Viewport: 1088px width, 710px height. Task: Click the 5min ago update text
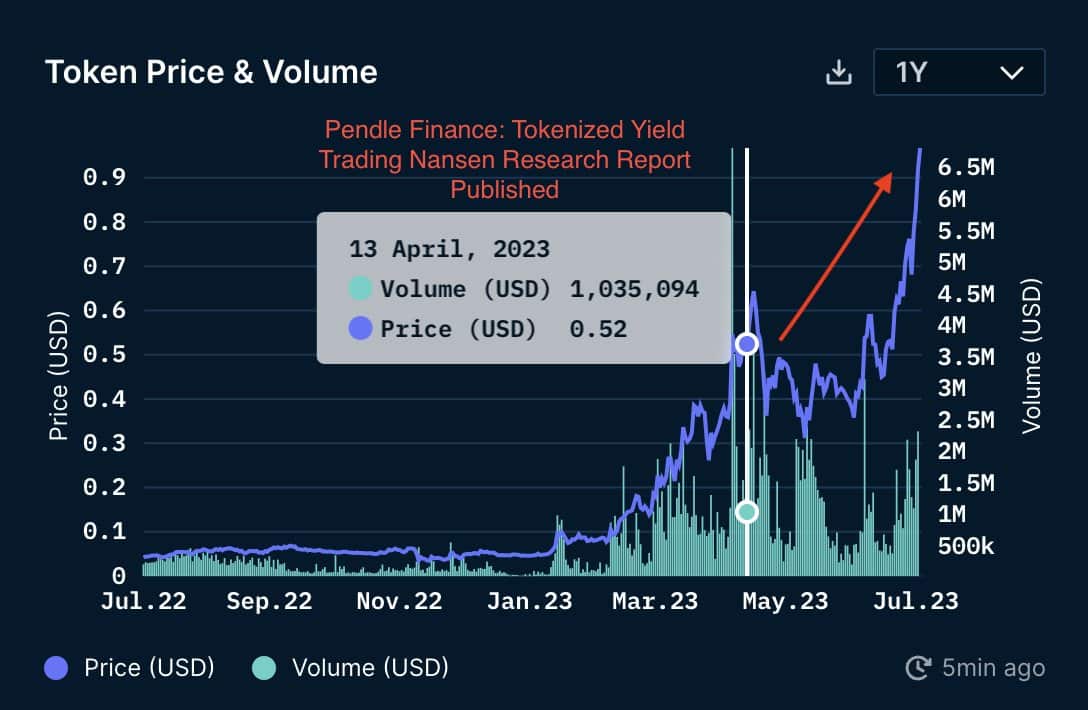(993, 668)
